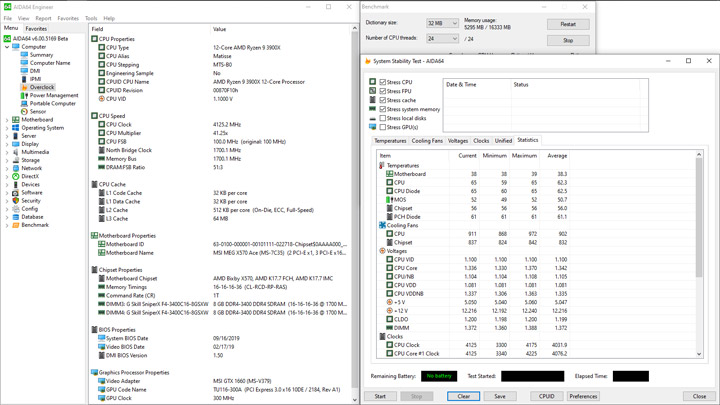
Task: Click the Software icon in the tree
Action: click(16, 192)
